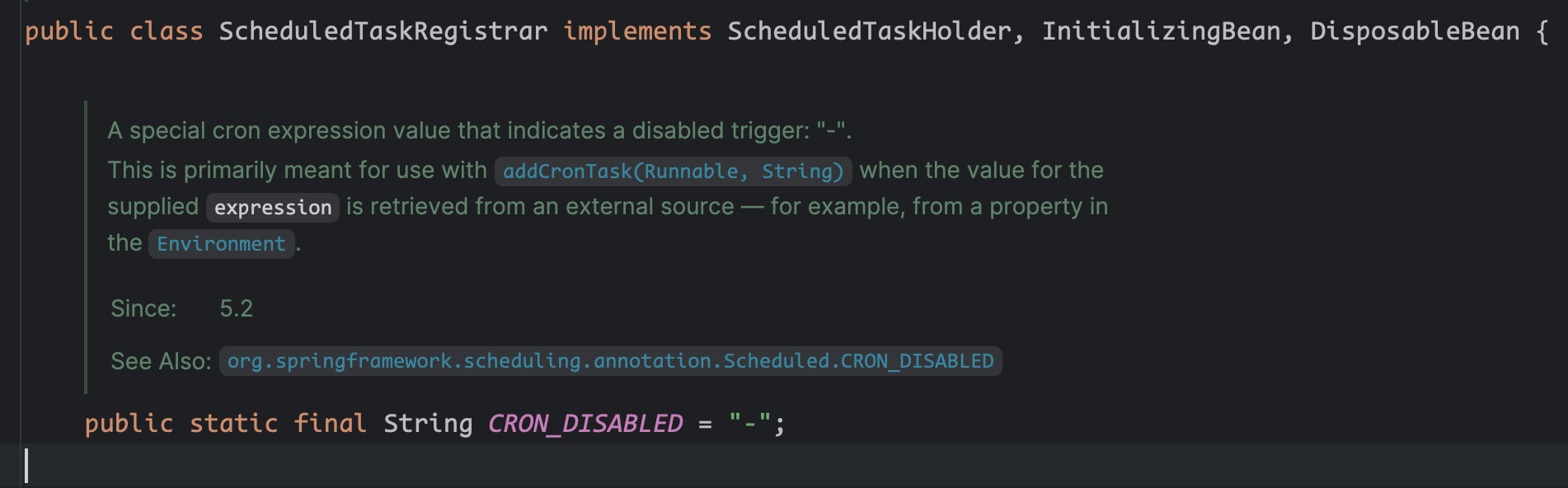Click the "-" string literal value
Image resolution: width=1568 pixels, height=488 pixels.
coord(749,424)
